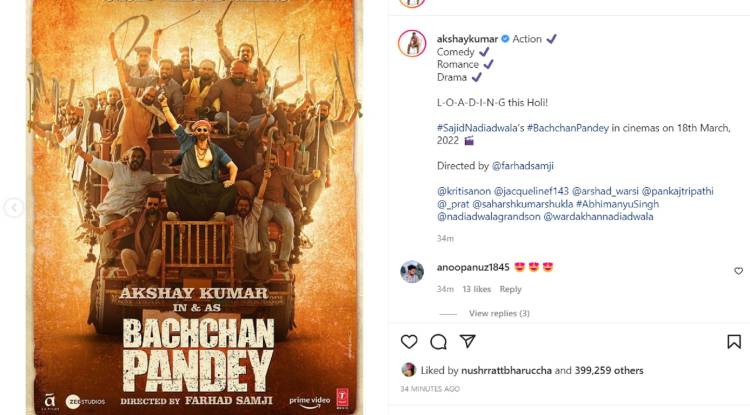Screen dimensions: 750x415
Task: View the 399,259 others who liked
Action: click(609, 370)
